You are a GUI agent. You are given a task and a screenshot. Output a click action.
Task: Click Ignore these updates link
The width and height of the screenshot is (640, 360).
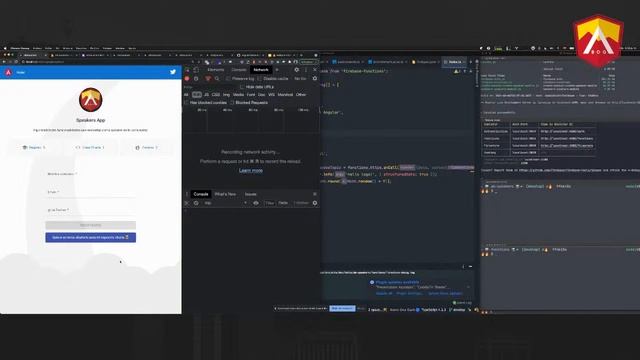(x=445, y=293)
